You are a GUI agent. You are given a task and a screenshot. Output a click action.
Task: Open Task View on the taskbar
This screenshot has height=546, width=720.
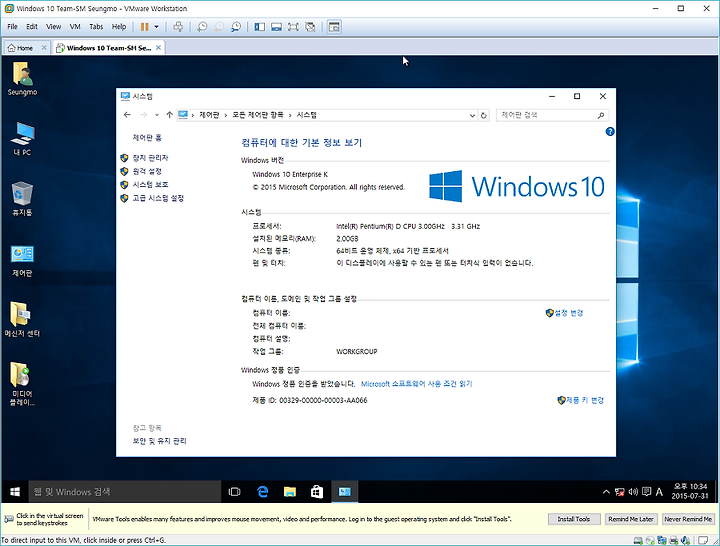pyautogui.click(x=234, y=492)
